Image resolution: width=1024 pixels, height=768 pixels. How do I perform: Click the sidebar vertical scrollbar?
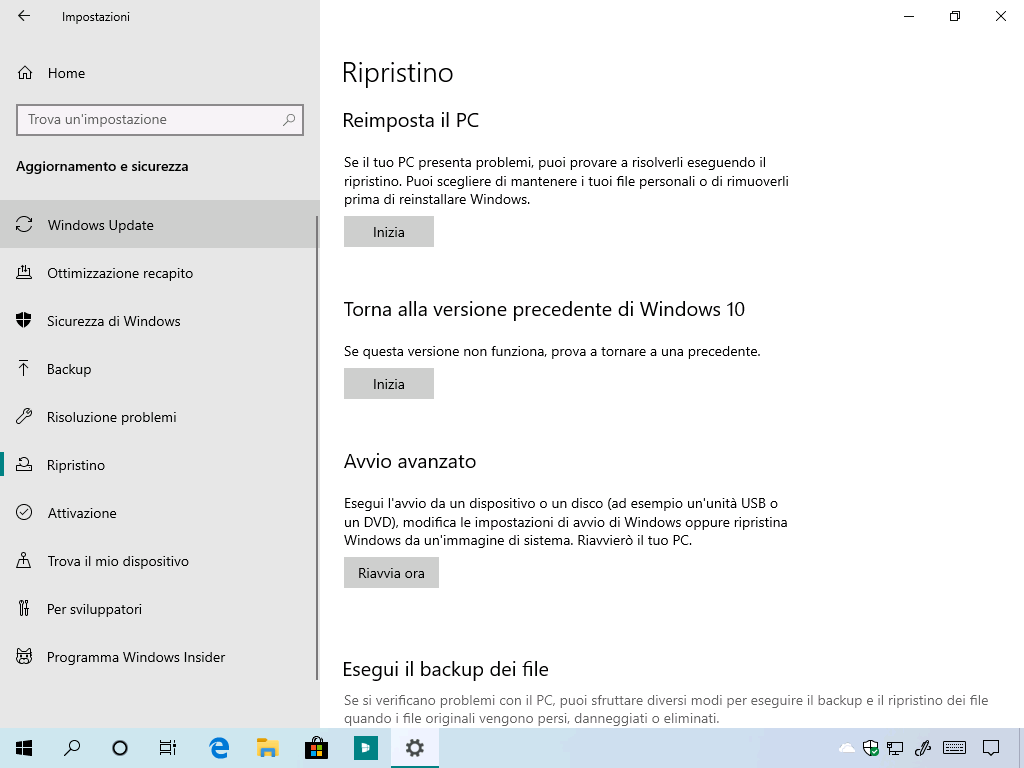318,449
